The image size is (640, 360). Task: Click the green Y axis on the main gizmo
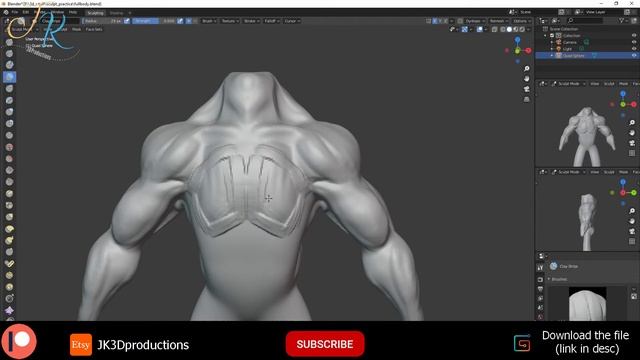(x=518, y=51)
